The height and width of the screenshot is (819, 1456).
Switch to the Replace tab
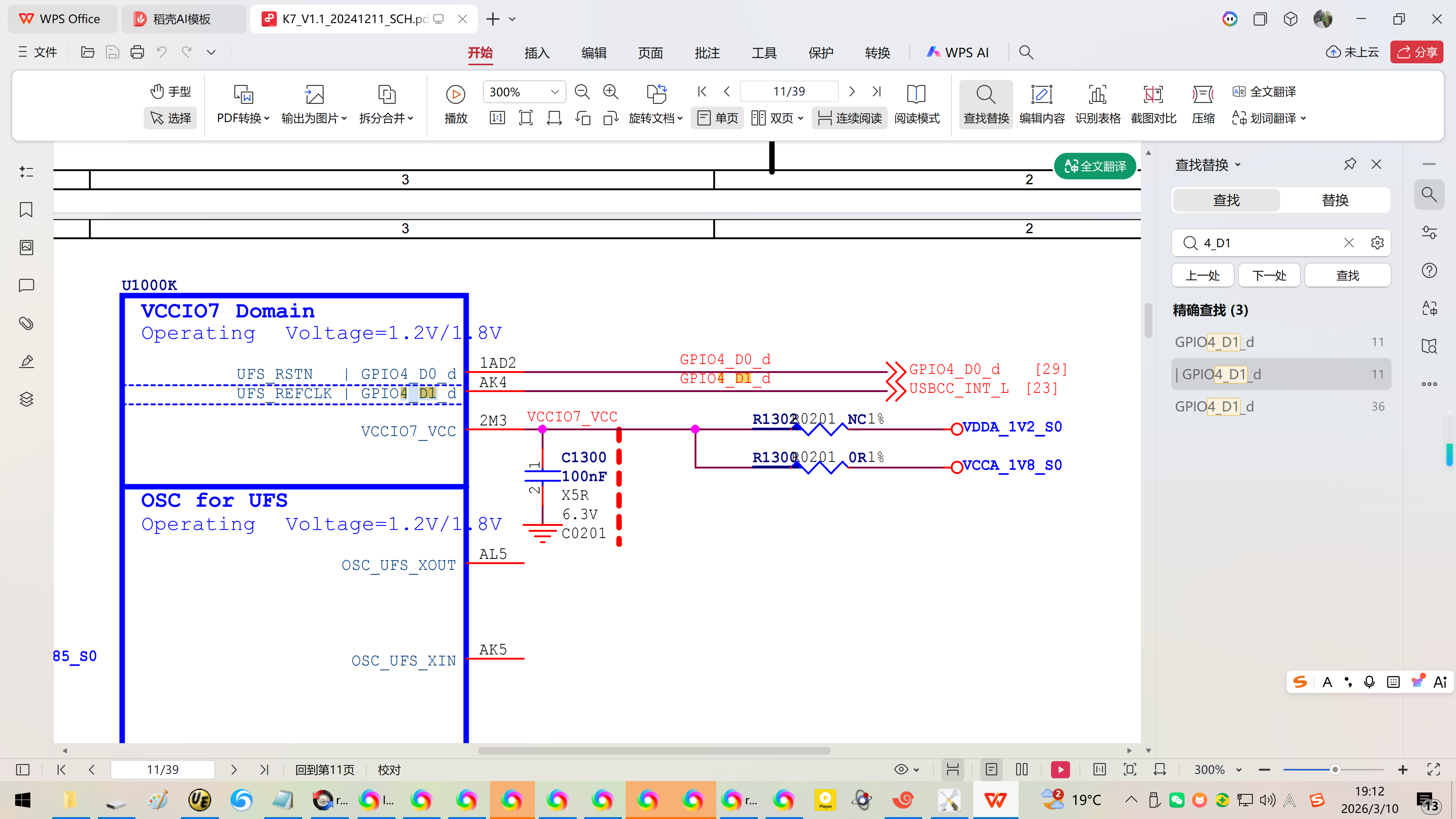1335,200
